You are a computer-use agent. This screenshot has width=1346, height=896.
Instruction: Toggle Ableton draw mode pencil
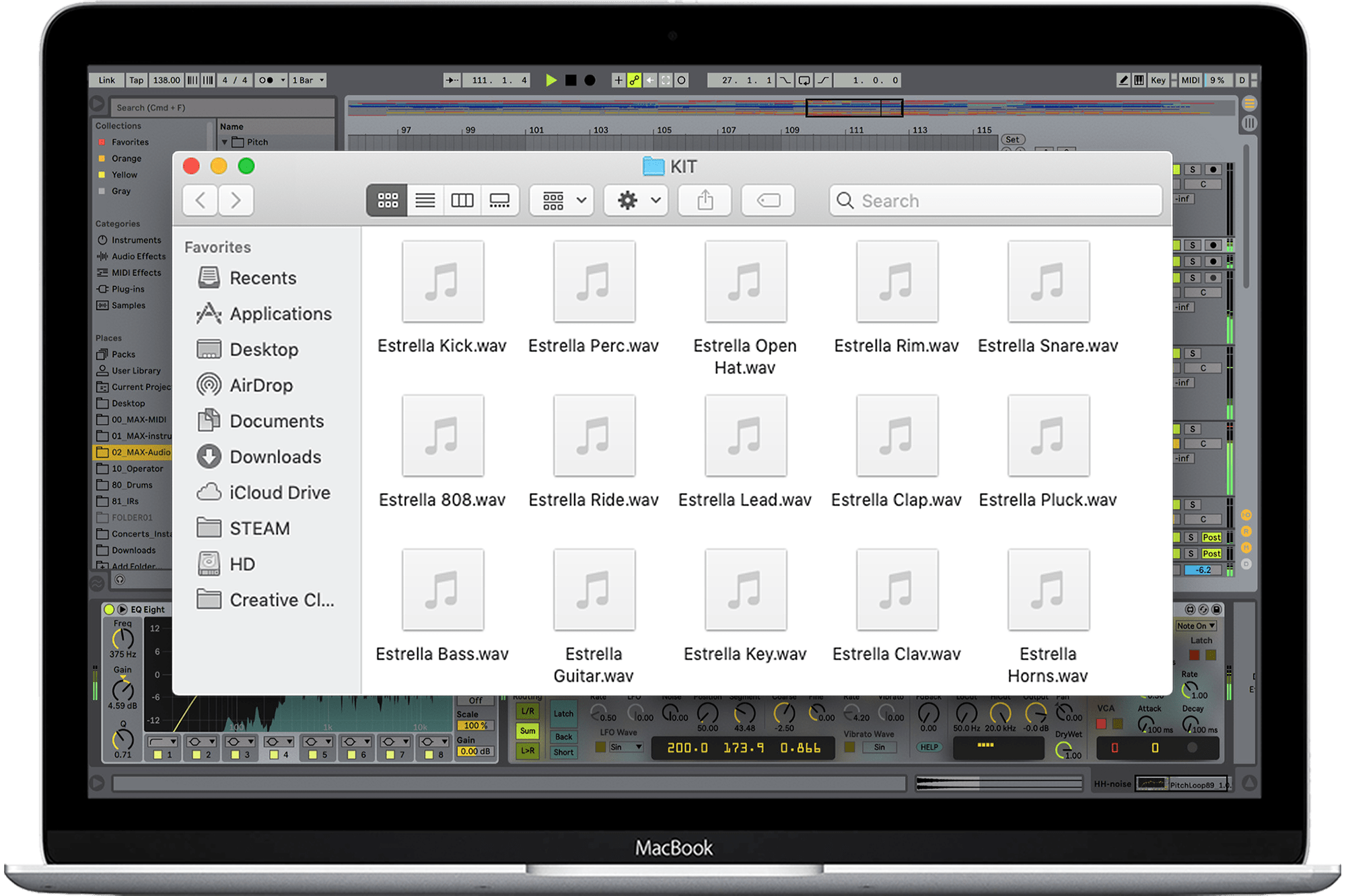pos(1123,80)
